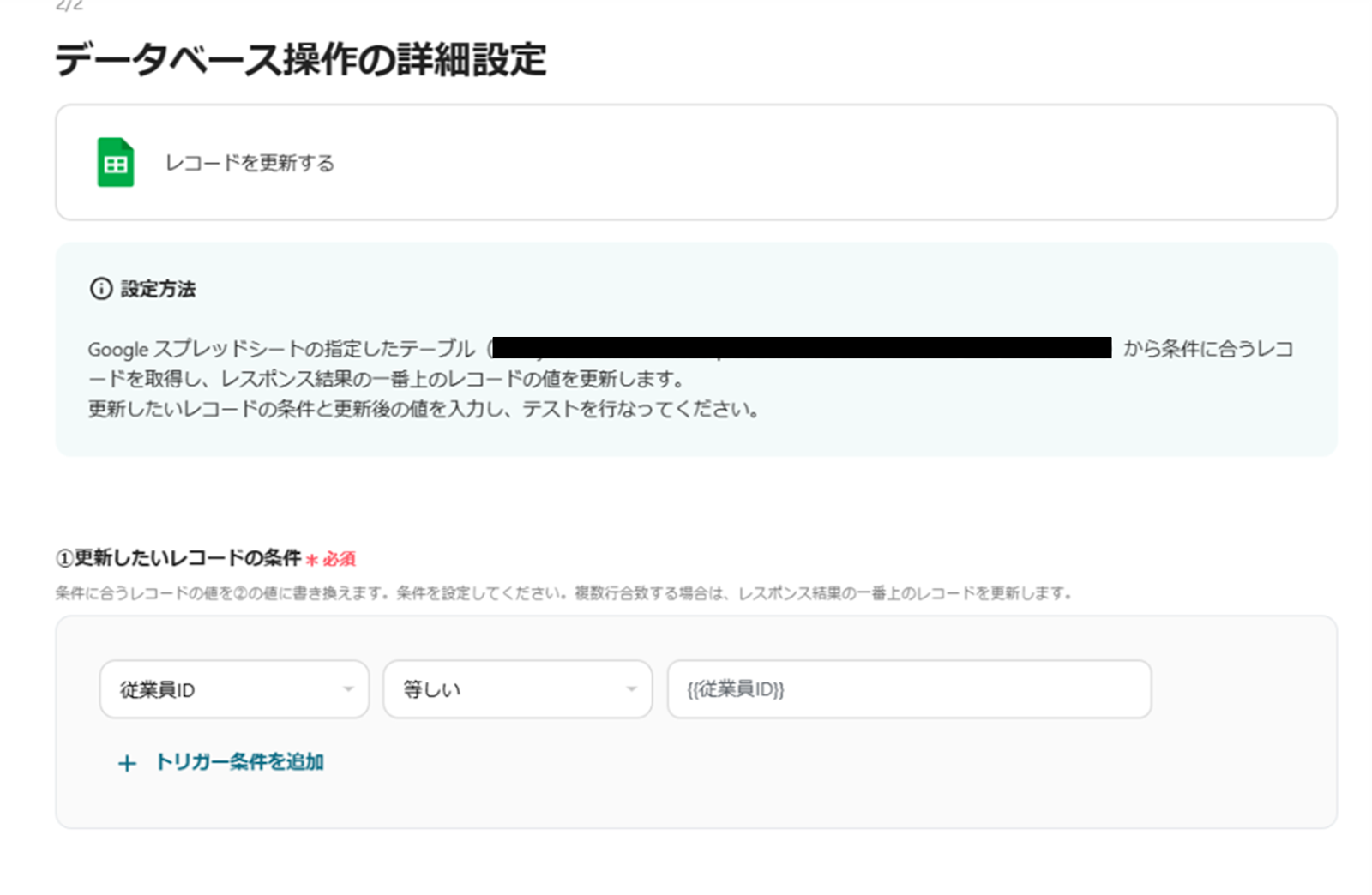Click the Google スプレッドシートの指定したテーブル text

[x=281, y=349]
